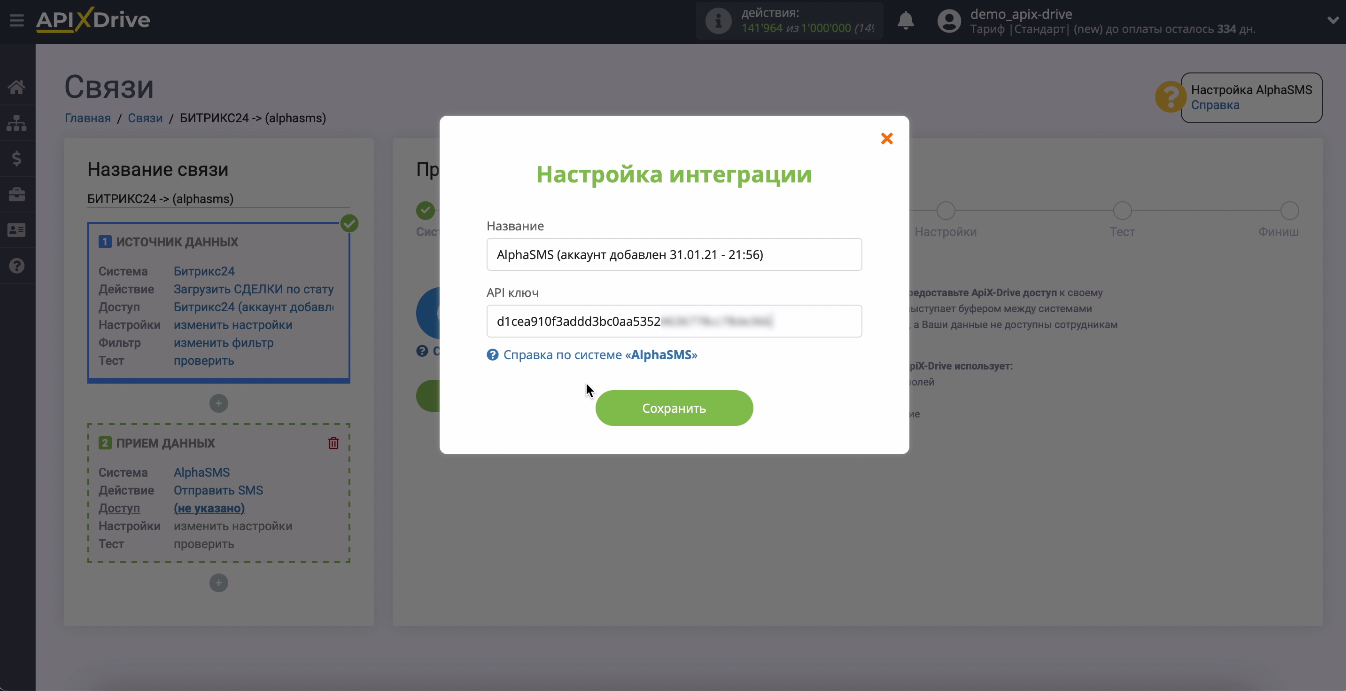Open Загрузить СДЕЛКИ action link
The width and height of the screenshot is (1346, 691).
click(254, 289)
